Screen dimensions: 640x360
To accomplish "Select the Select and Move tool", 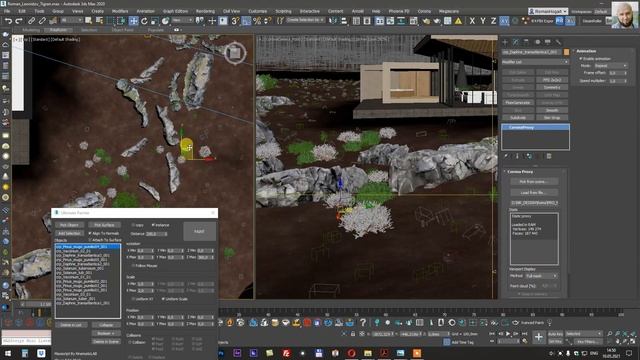I will (x=133, y=20).
